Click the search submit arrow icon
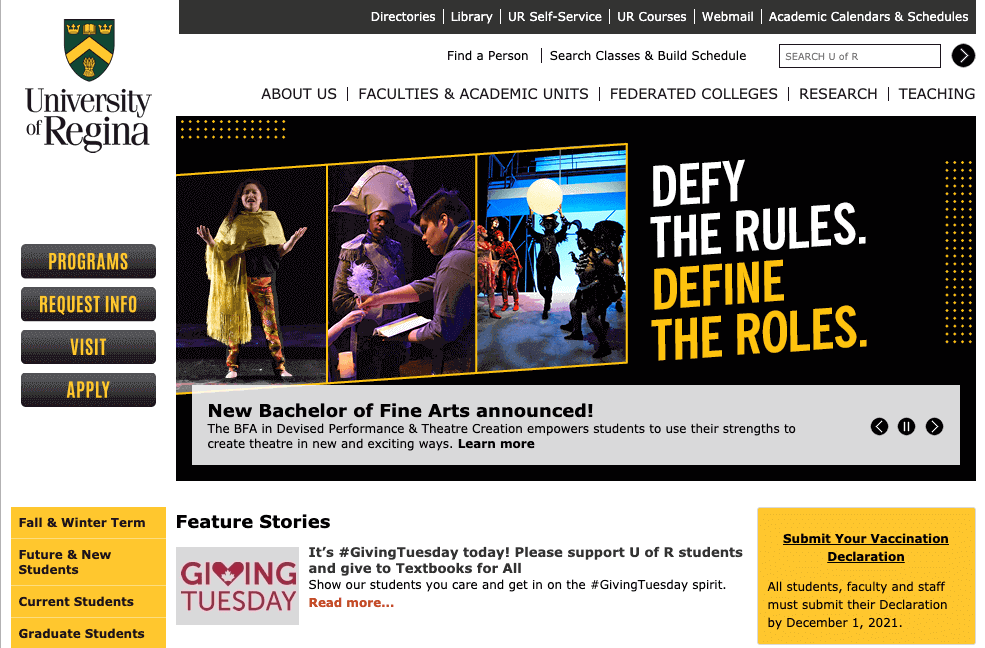This screenshot has height=648, width=985. click(x=963, y=56)
